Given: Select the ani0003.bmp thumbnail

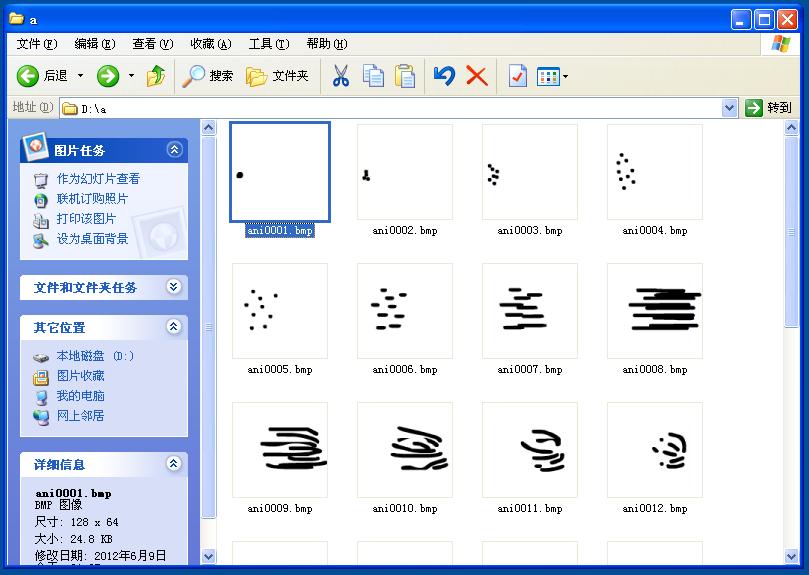Looking at the screenshot, I should click(x=530, y=172).
